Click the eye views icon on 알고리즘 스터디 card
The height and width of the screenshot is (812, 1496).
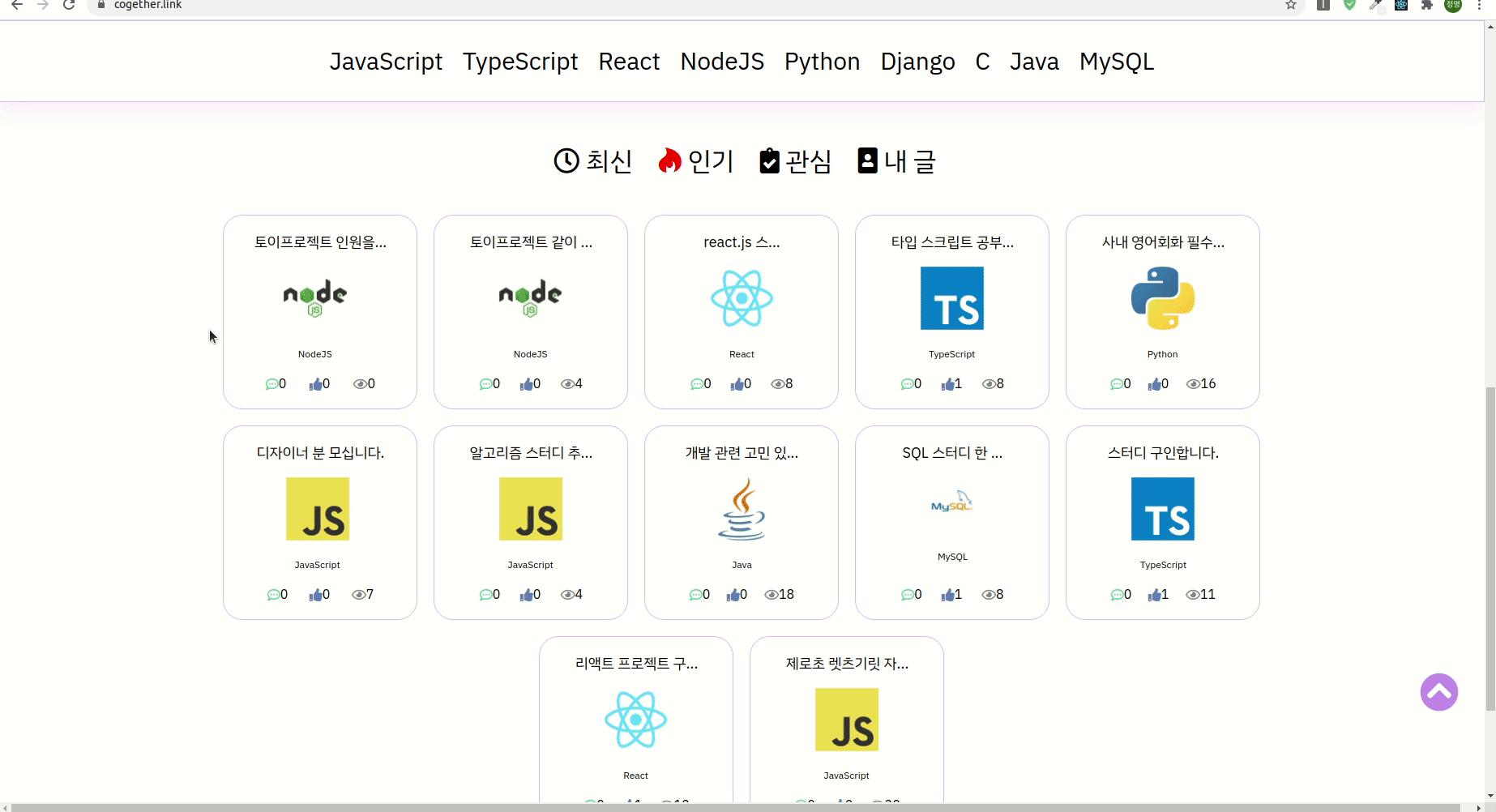(x=567, y=595)
